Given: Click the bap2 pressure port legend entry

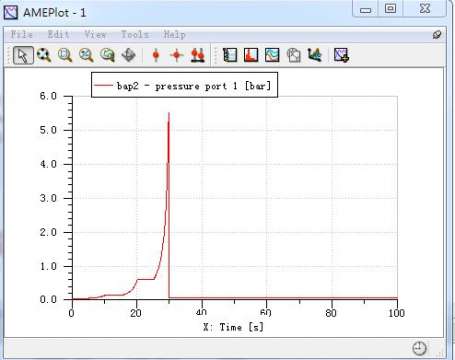Looking at the screenshot, I should coord(184,85).
